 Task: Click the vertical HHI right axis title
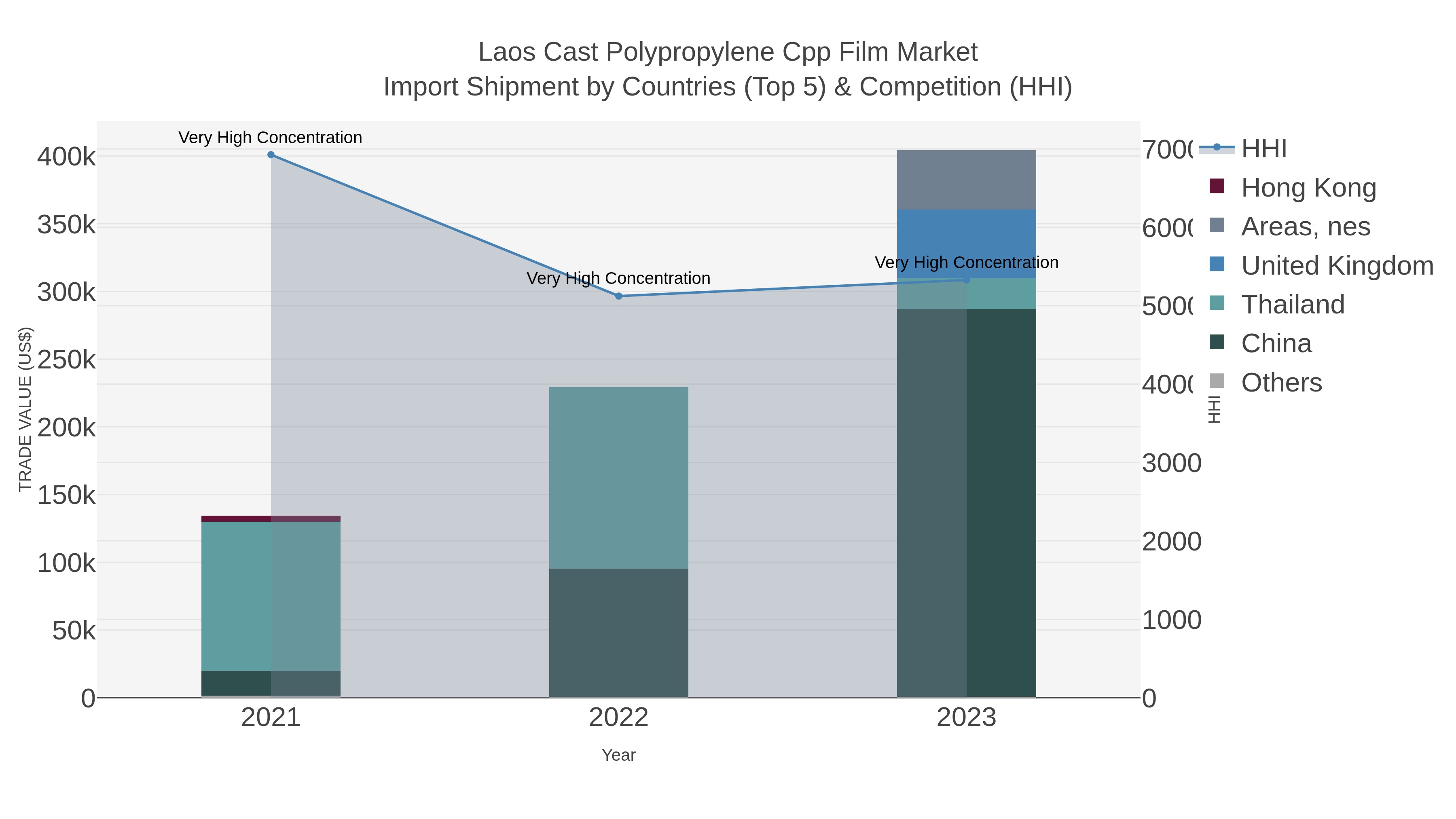[1214, 409]
